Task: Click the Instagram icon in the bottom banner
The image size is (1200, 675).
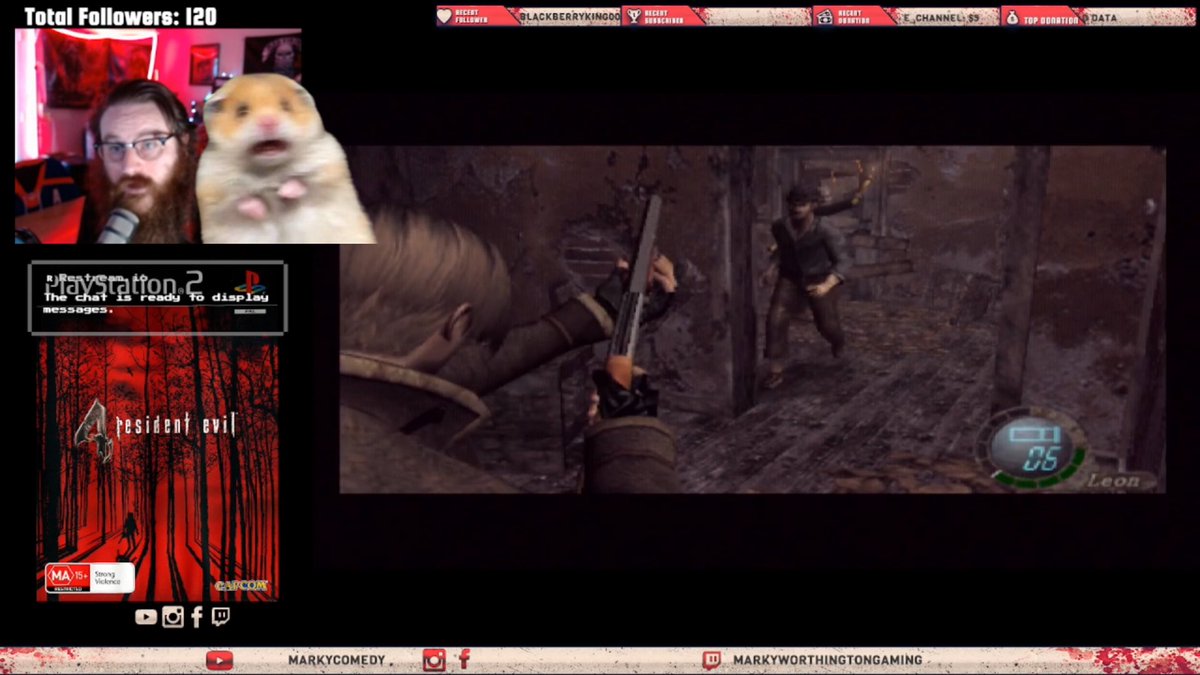Action: point(434,660)
